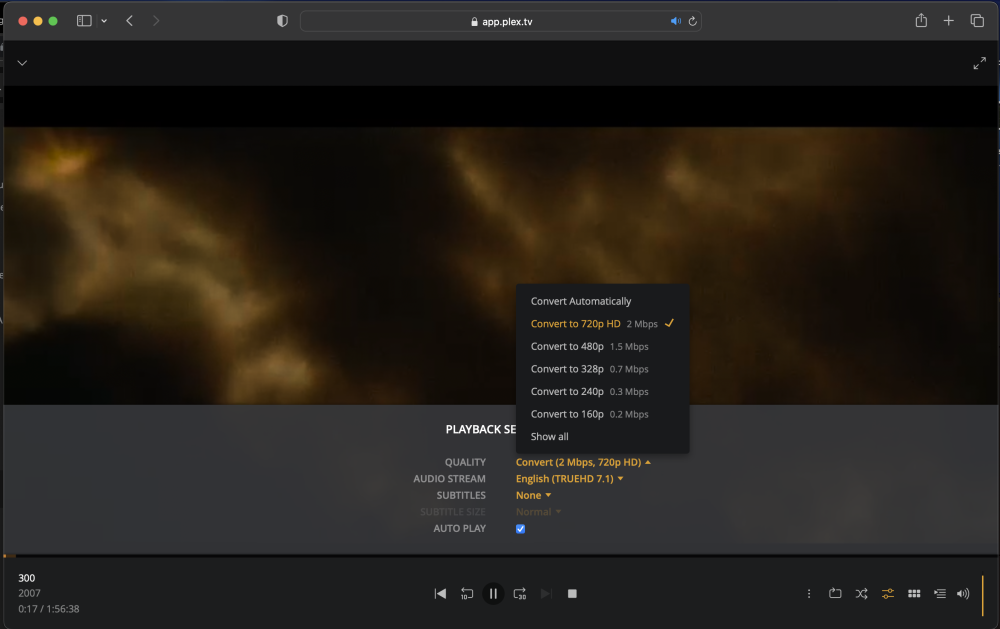
Task: Pause the movie playback
Action: tap(493, 593)
